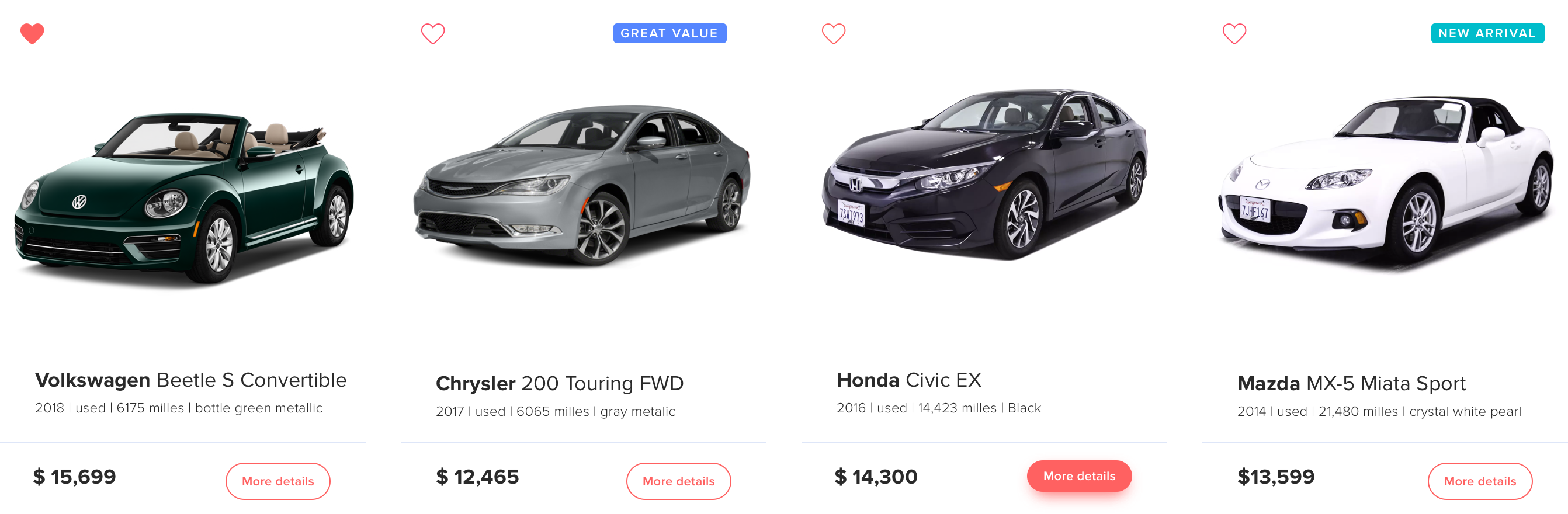Open the Chrysler 200 Touring FWD title

click(x=560, y=384)
